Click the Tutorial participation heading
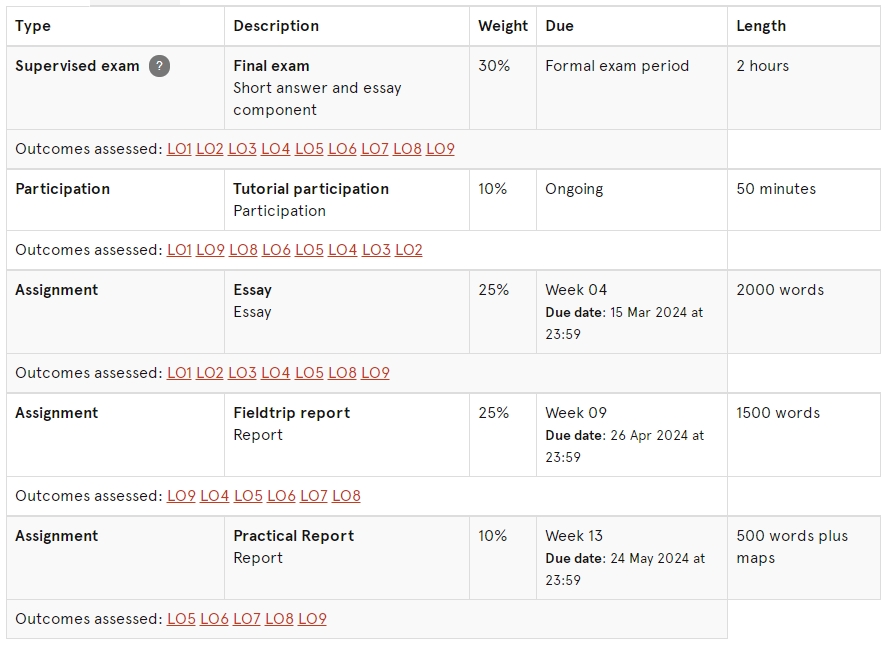 [311, 189]
